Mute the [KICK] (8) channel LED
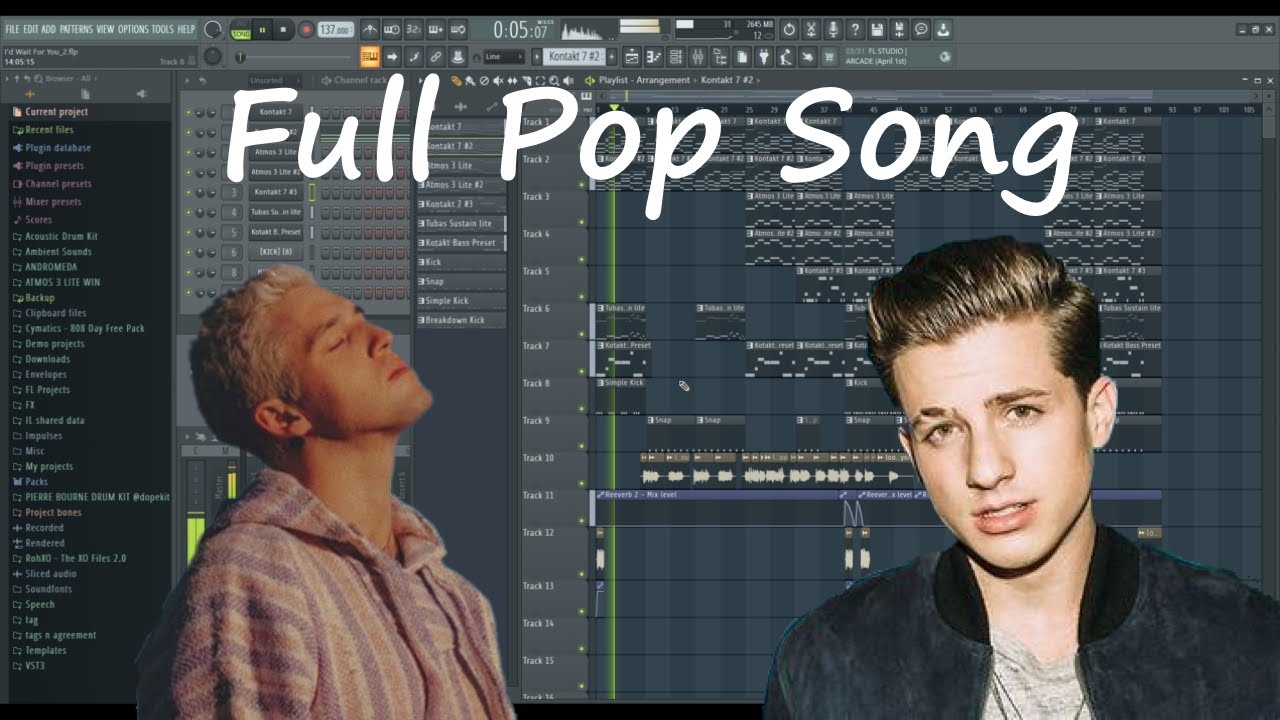Image resolution: width=1280 pixels, height=720 pixels. click(x=188, y=252)
